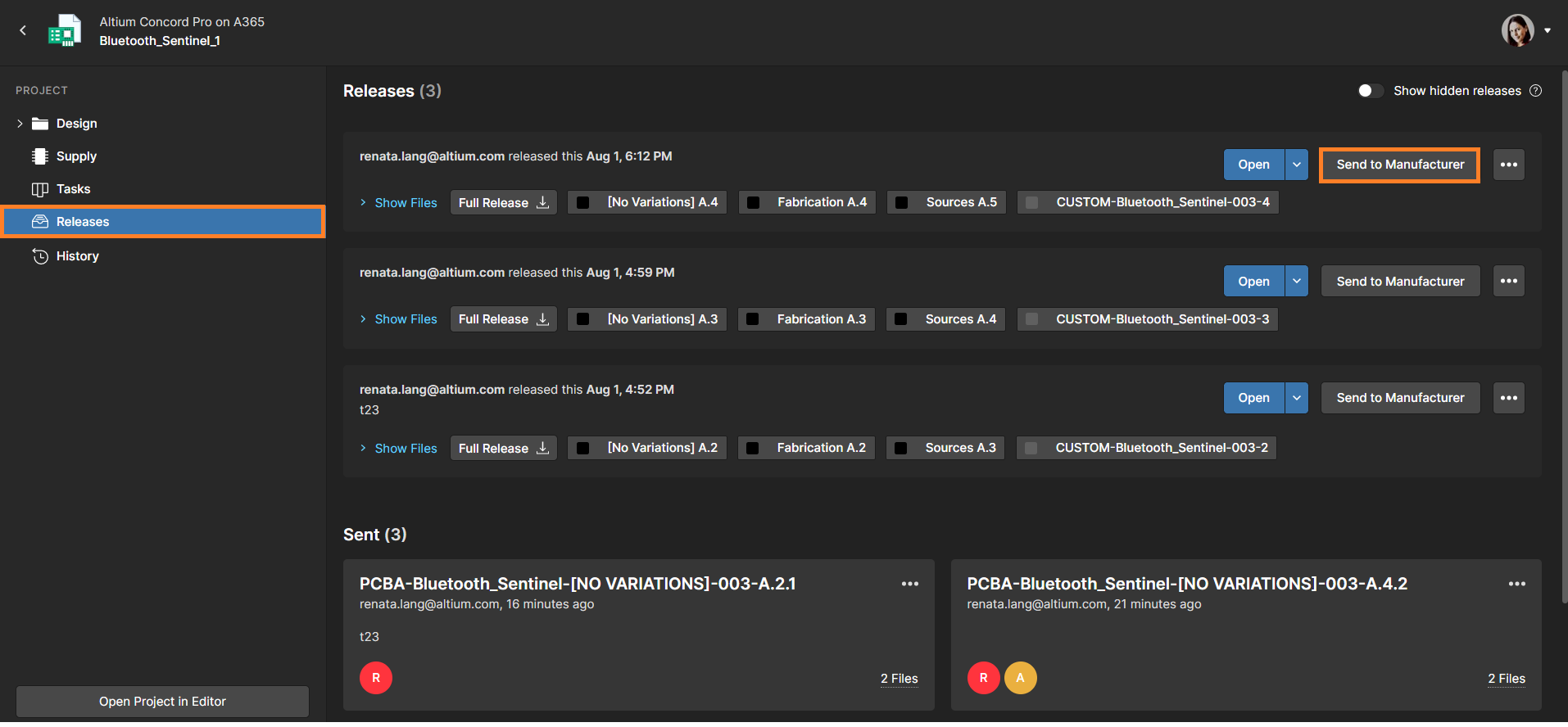Screen dimensions: 1568x727
Task: Click the Supply chip icon
Action: click(39, 156)
